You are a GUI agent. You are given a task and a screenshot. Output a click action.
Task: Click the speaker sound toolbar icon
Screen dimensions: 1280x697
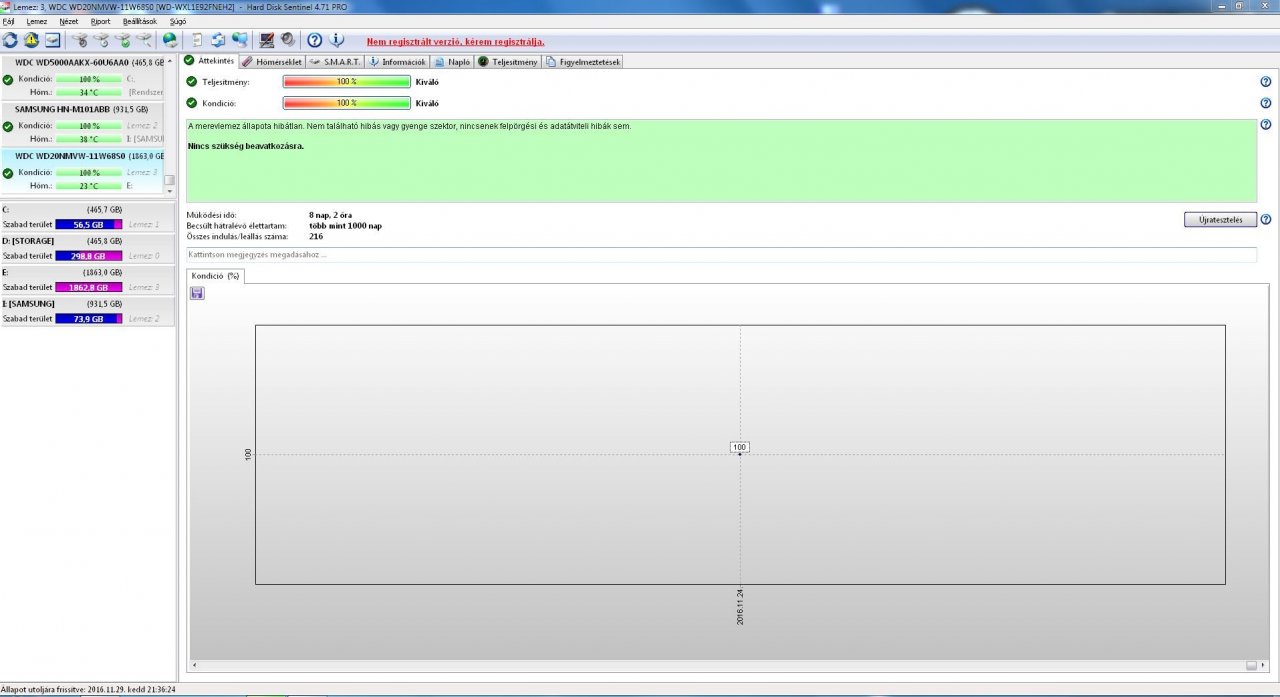pos(288,40)
